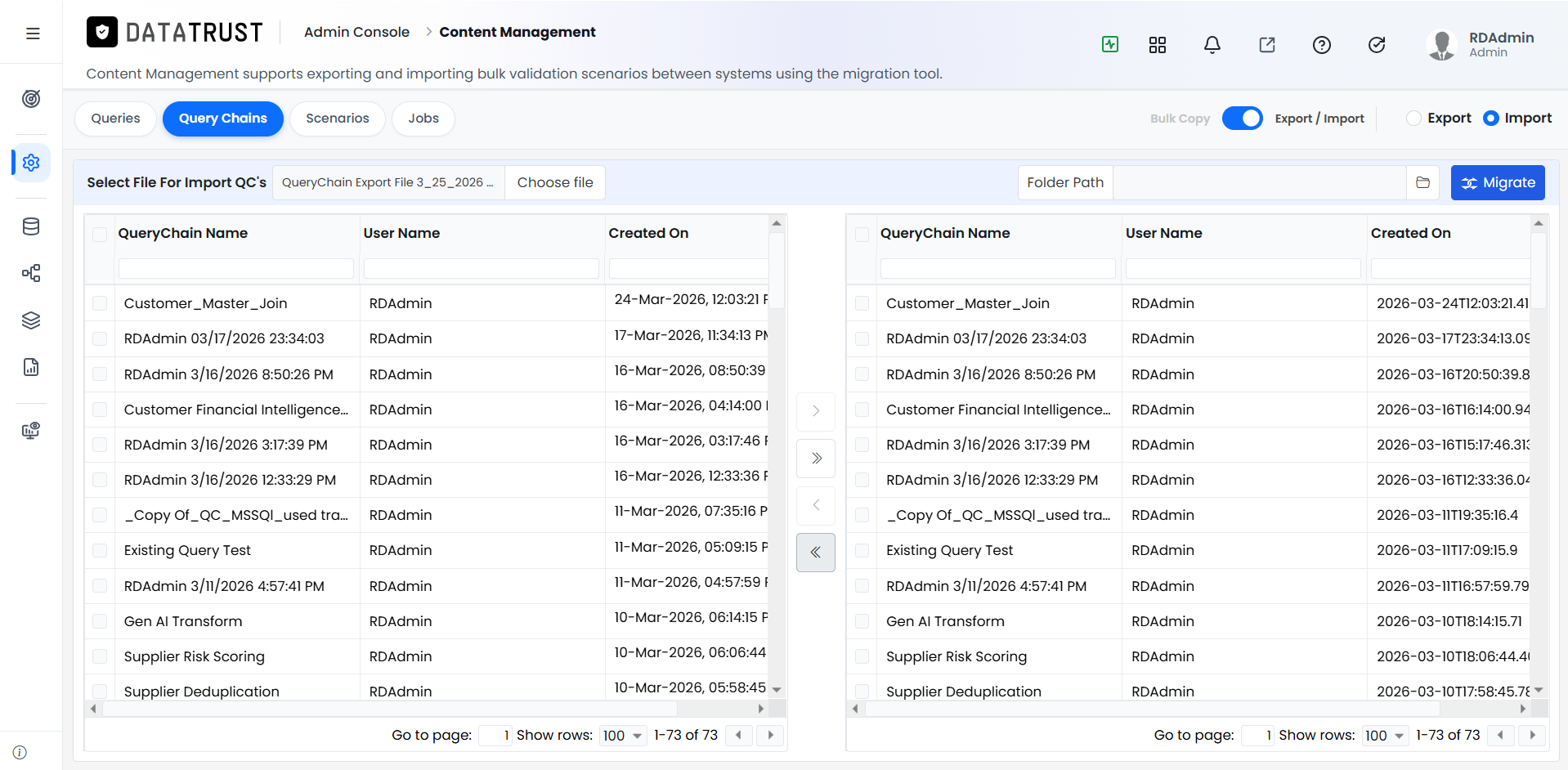Click the Choose file button
The width and height of the screenshot is (1568, 770).
(555, 182)
